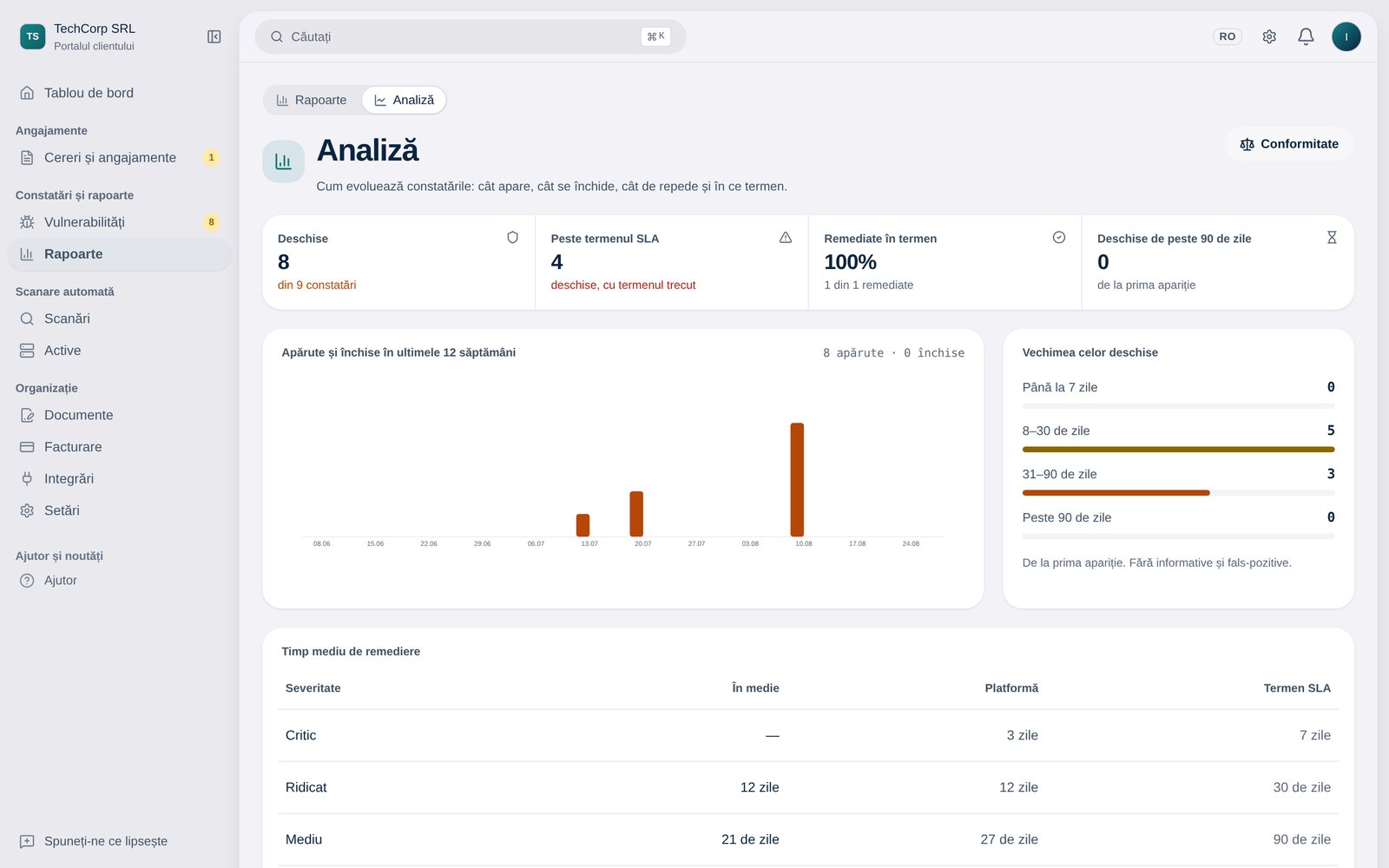Image resolution: width=1389 pixels, height=868 pixels.
Task: Click the TechCorp SRL TS logo
Action: (33, 36)
